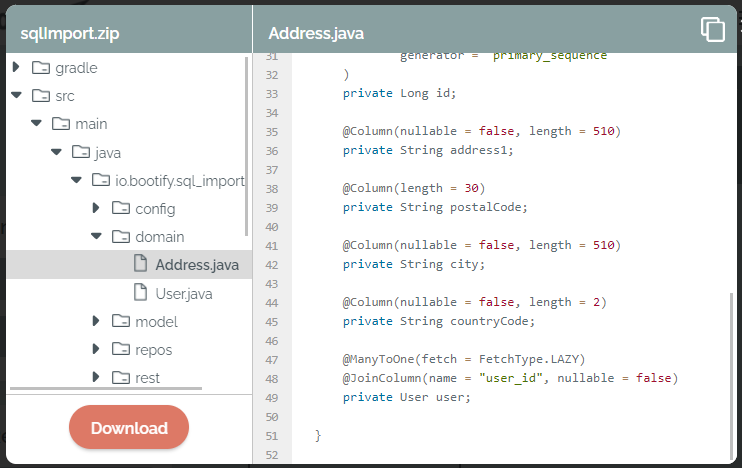Click 'private String city;' code line
Screen dimensions: 742x468
(414, 264)
